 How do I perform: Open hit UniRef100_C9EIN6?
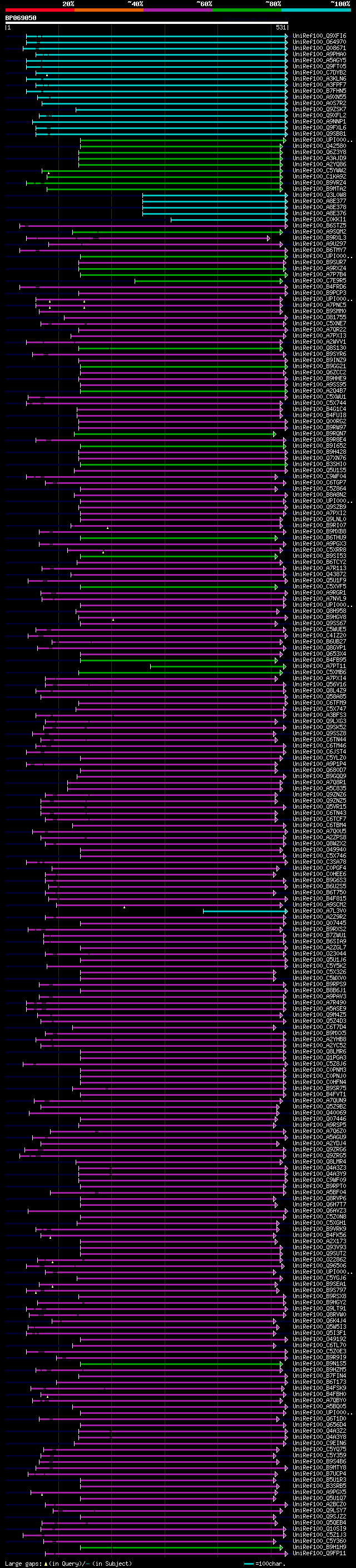[319, 1444]
